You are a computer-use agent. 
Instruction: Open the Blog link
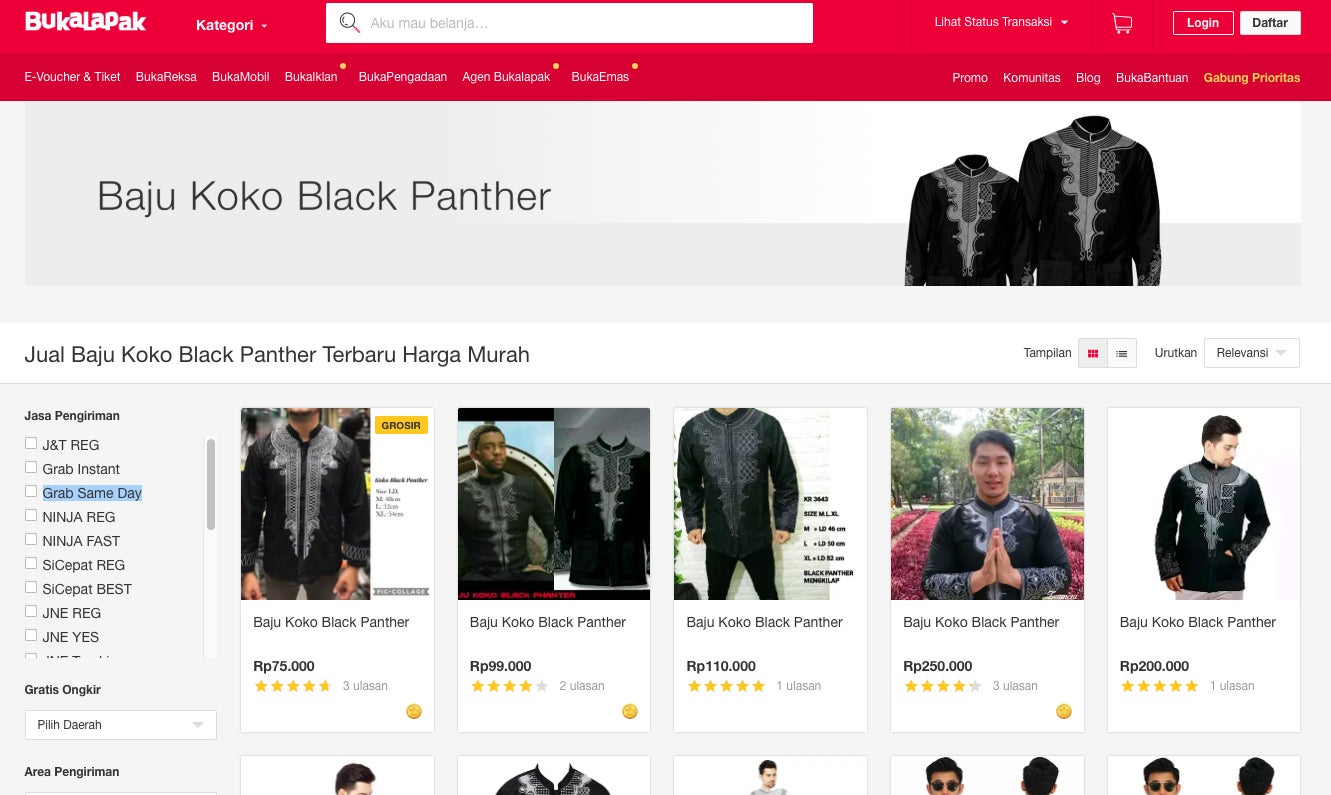coord(1088,78)
